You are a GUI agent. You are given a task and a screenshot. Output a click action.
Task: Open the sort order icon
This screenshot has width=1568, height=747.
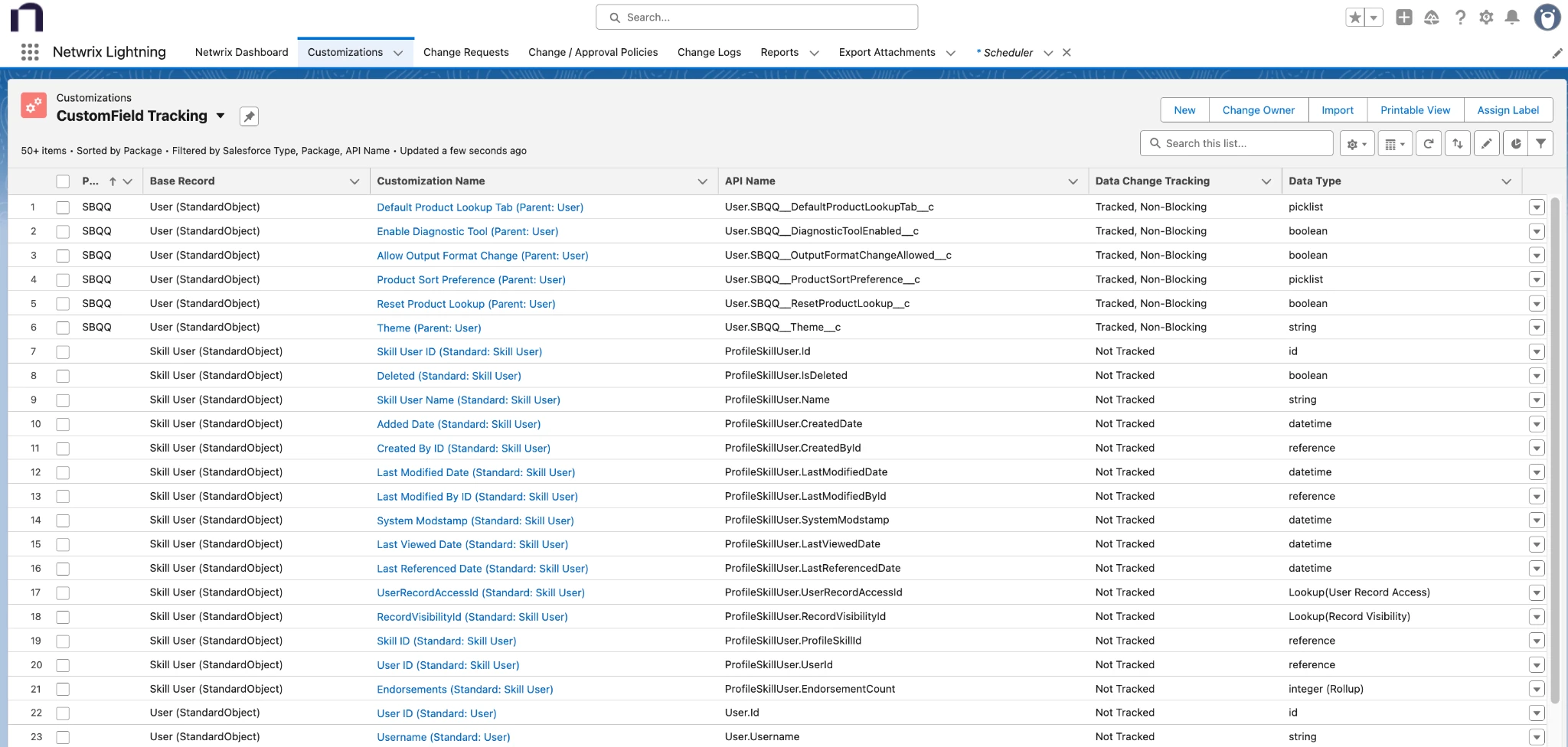pos(1457,142)
